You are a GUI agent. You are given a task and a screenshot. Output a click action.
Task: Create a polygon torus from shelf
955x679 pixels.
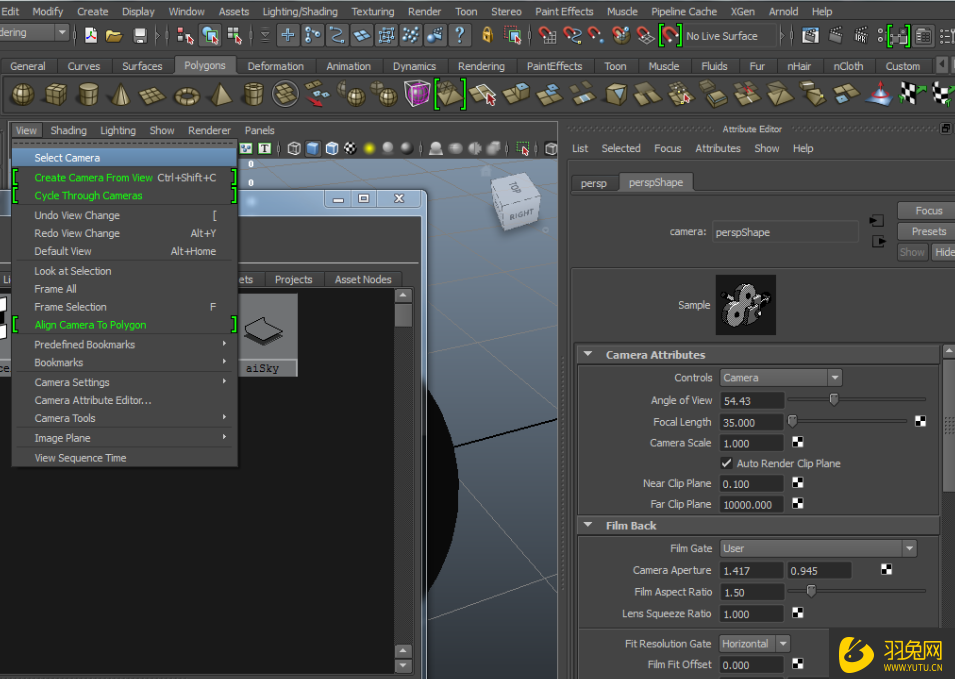(187, 96)
